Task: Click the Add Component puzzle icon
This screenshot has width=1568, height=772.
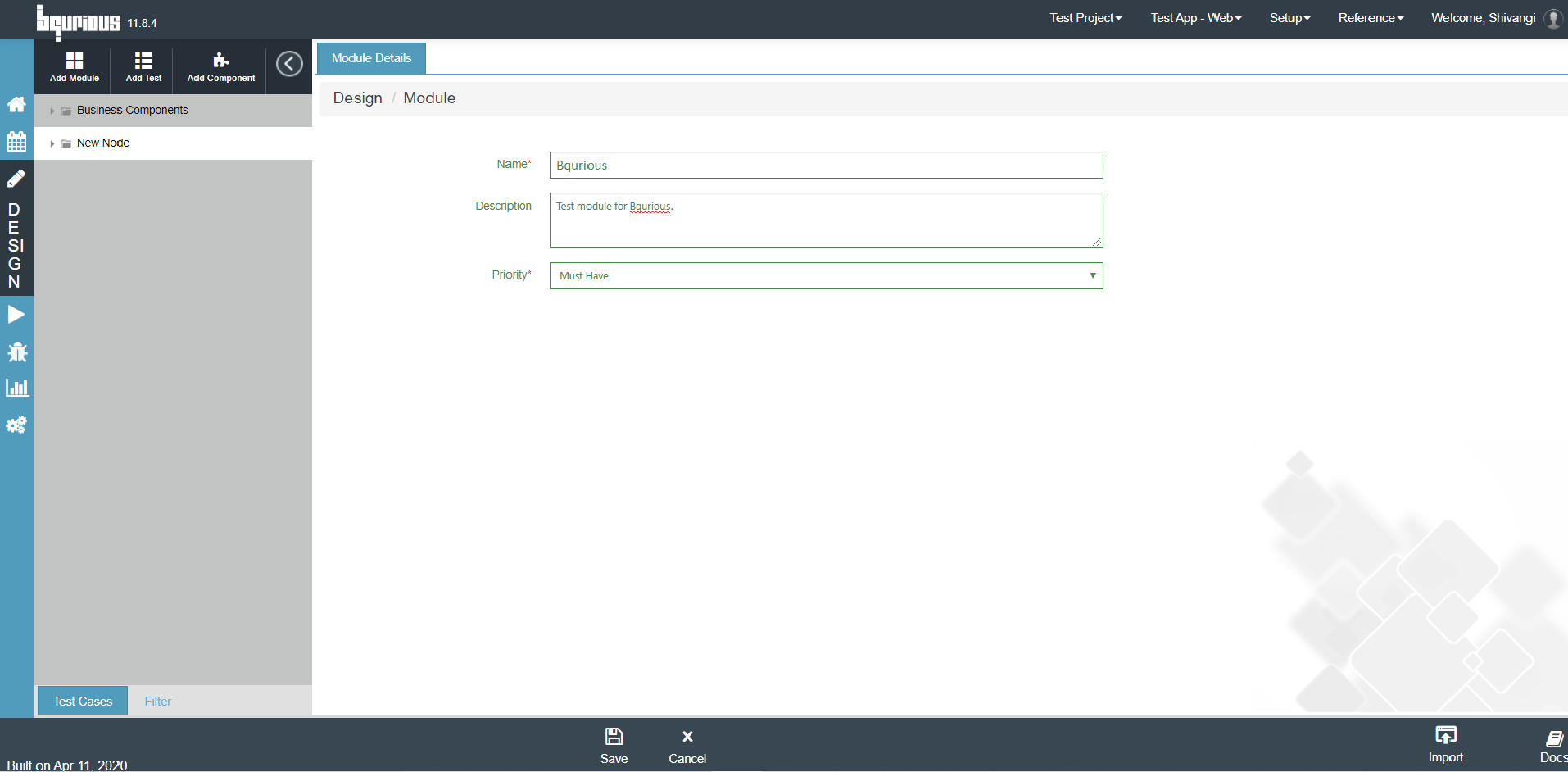Action: point(221,61)
